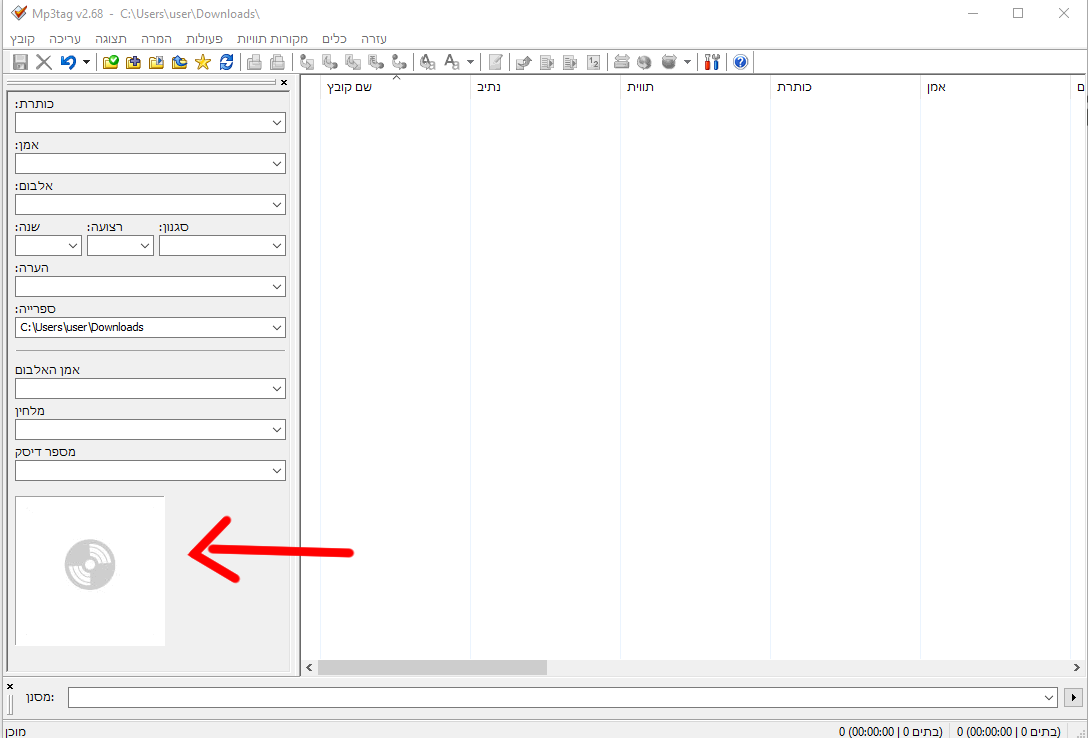Sort by the נתיב column header

coord(545,87)
